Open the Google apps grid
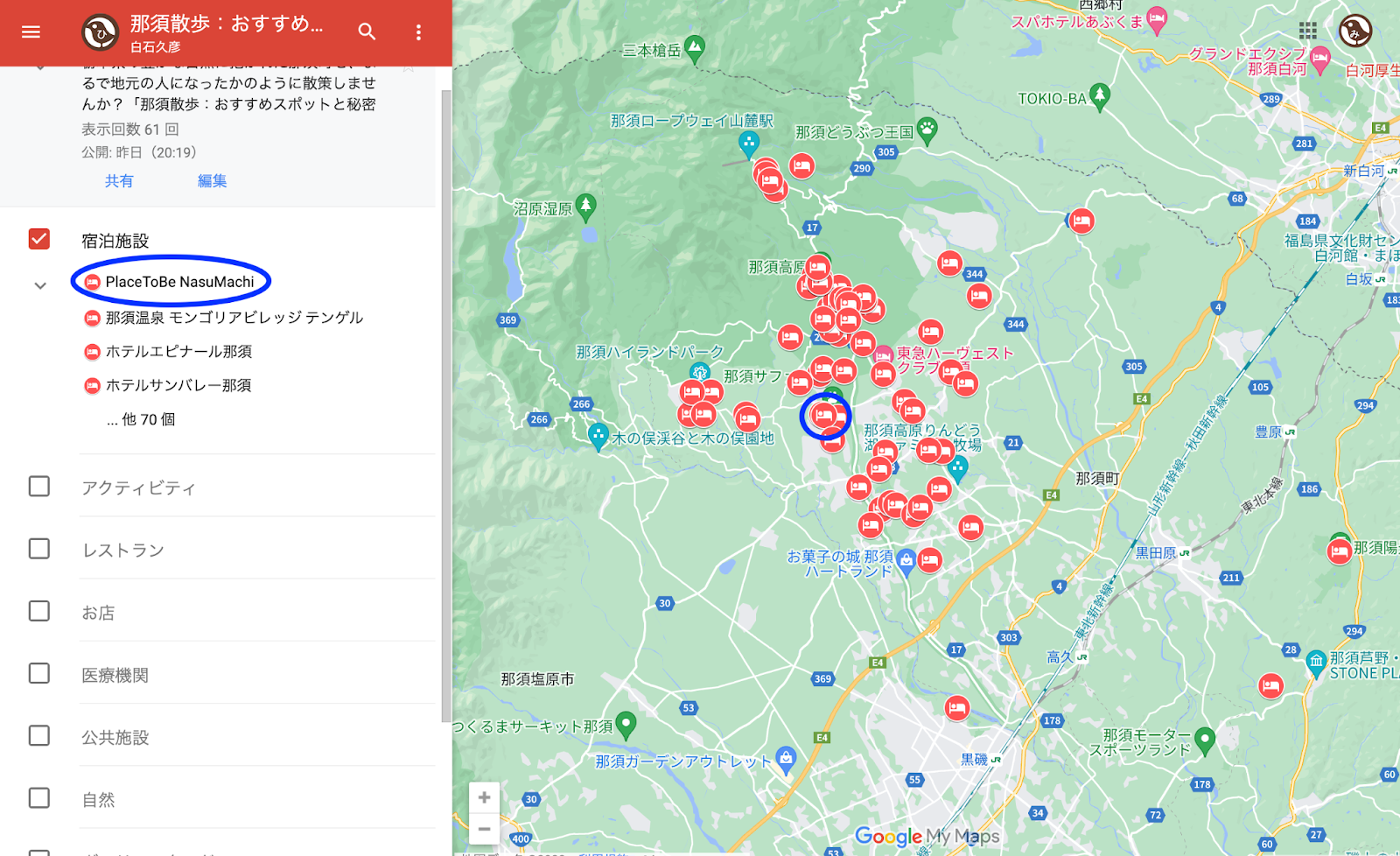 point(1308,31)
